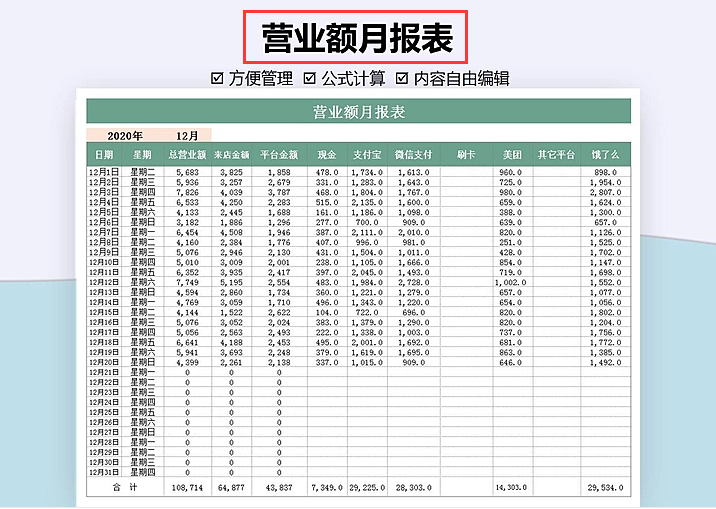Click the 12月5日 date cell
The height and width of the screenshot is (509, 716).
[x=104, y=212]
